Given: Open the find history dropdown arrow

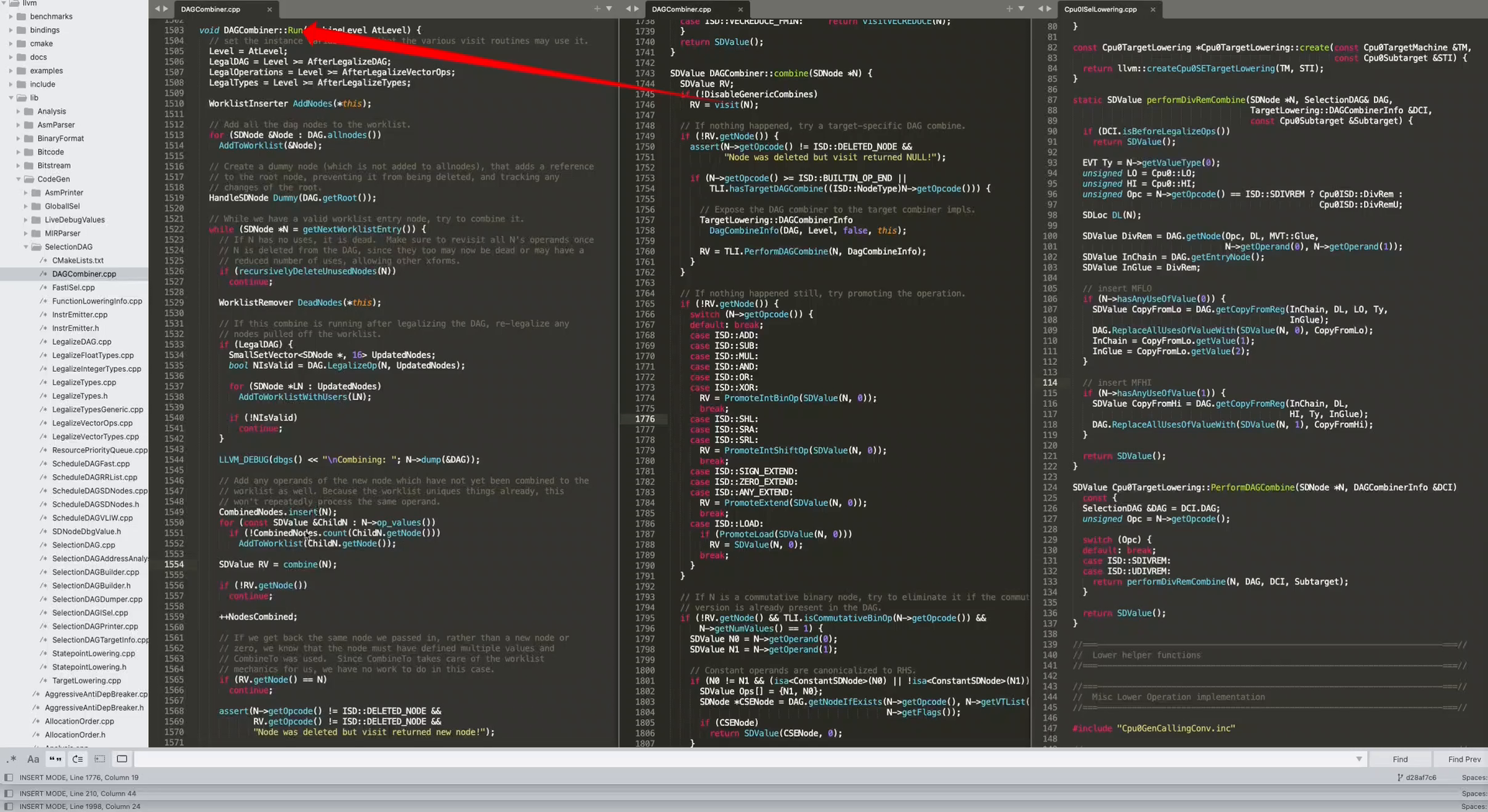Looking at the screenshot, I should tap(1359, 759).
